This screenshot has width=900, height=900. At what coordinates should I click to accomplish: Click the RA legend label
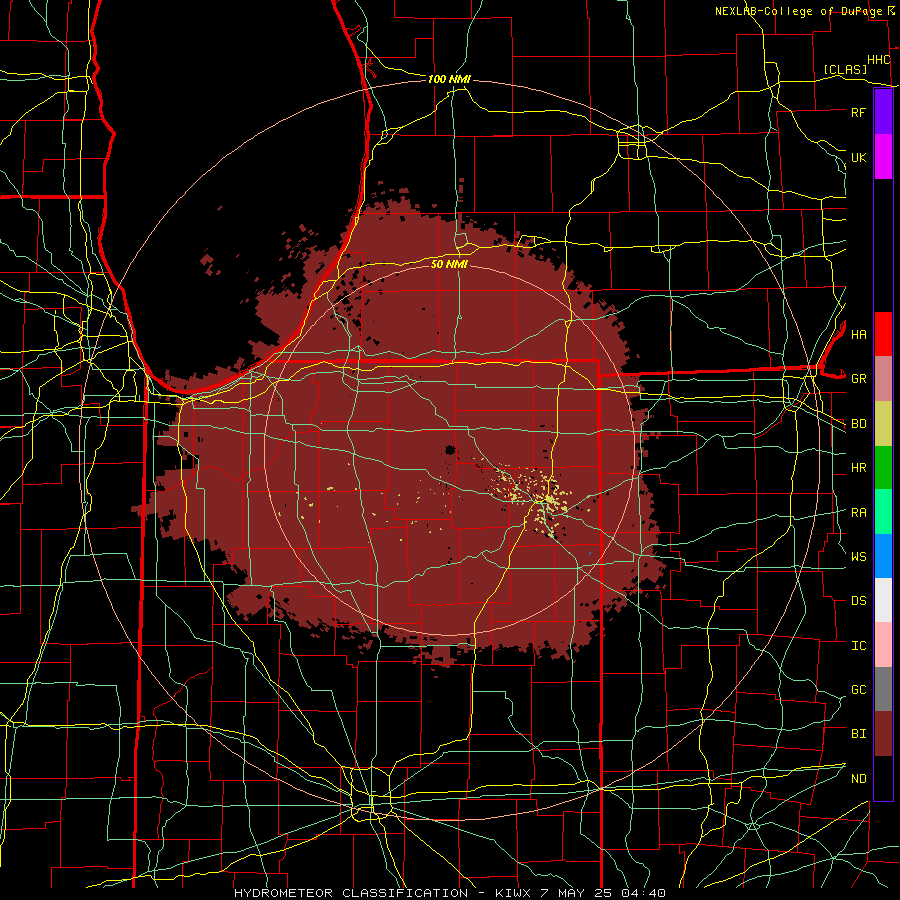(858, 512)
